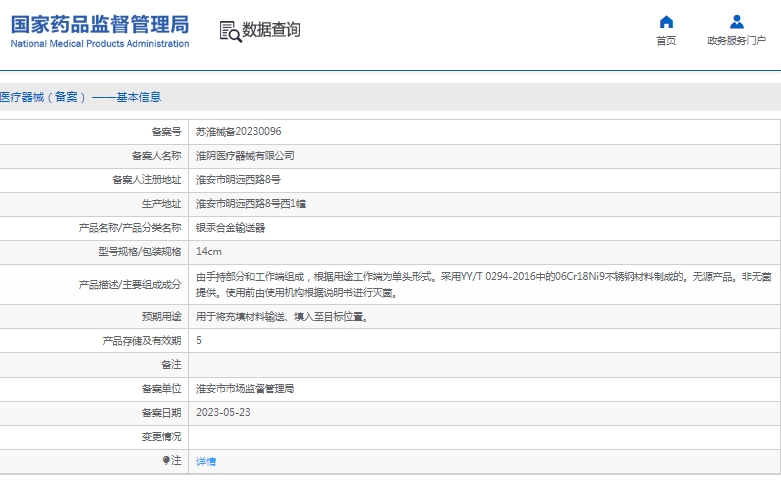Click the 数据查询 search document icon
Viewport: 781px width, 481px height.
(231, 31)
